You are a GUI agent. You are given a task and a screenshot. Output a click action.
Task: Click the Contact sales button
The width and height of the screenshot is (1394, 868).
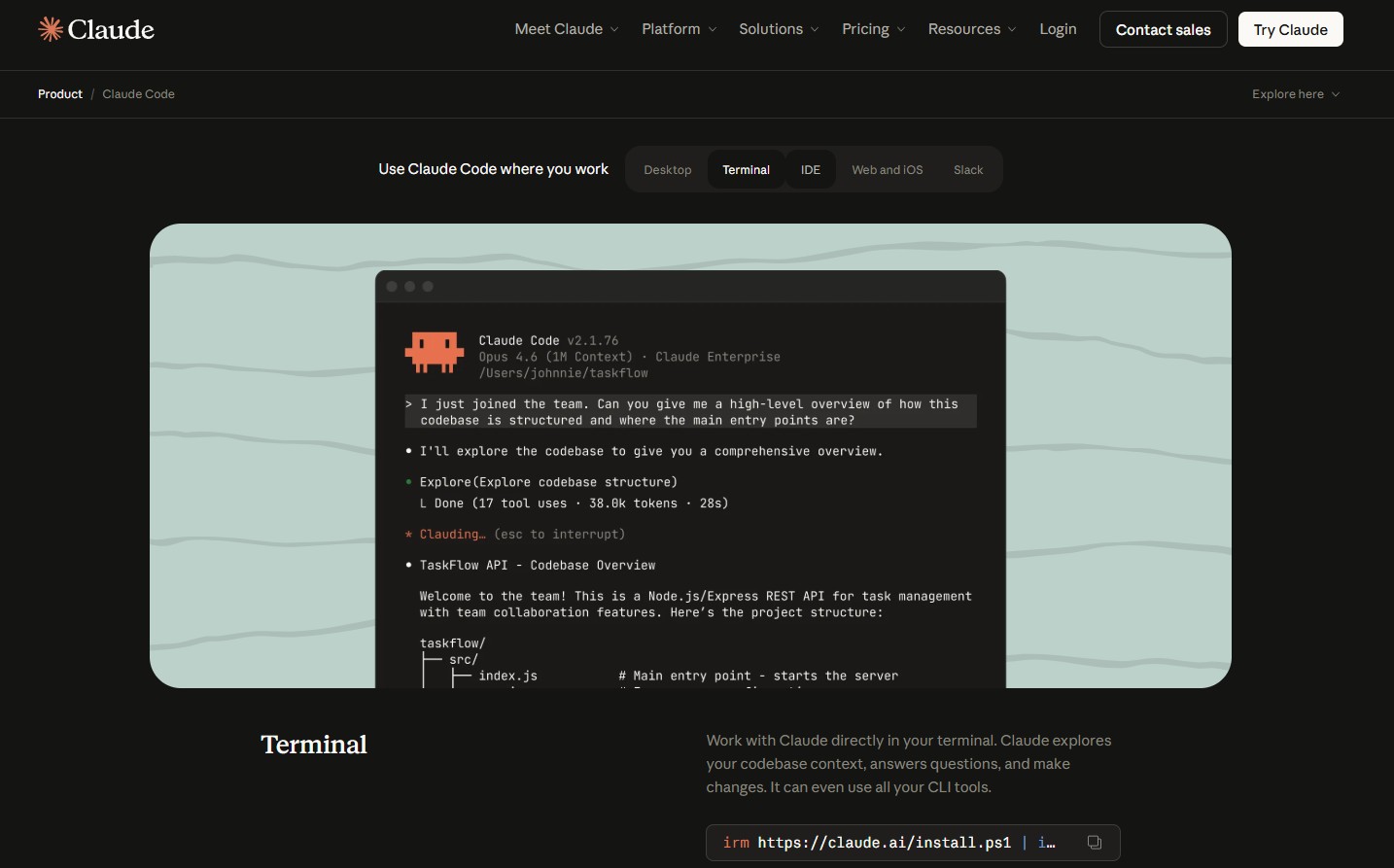click(x=1163, y=29)
